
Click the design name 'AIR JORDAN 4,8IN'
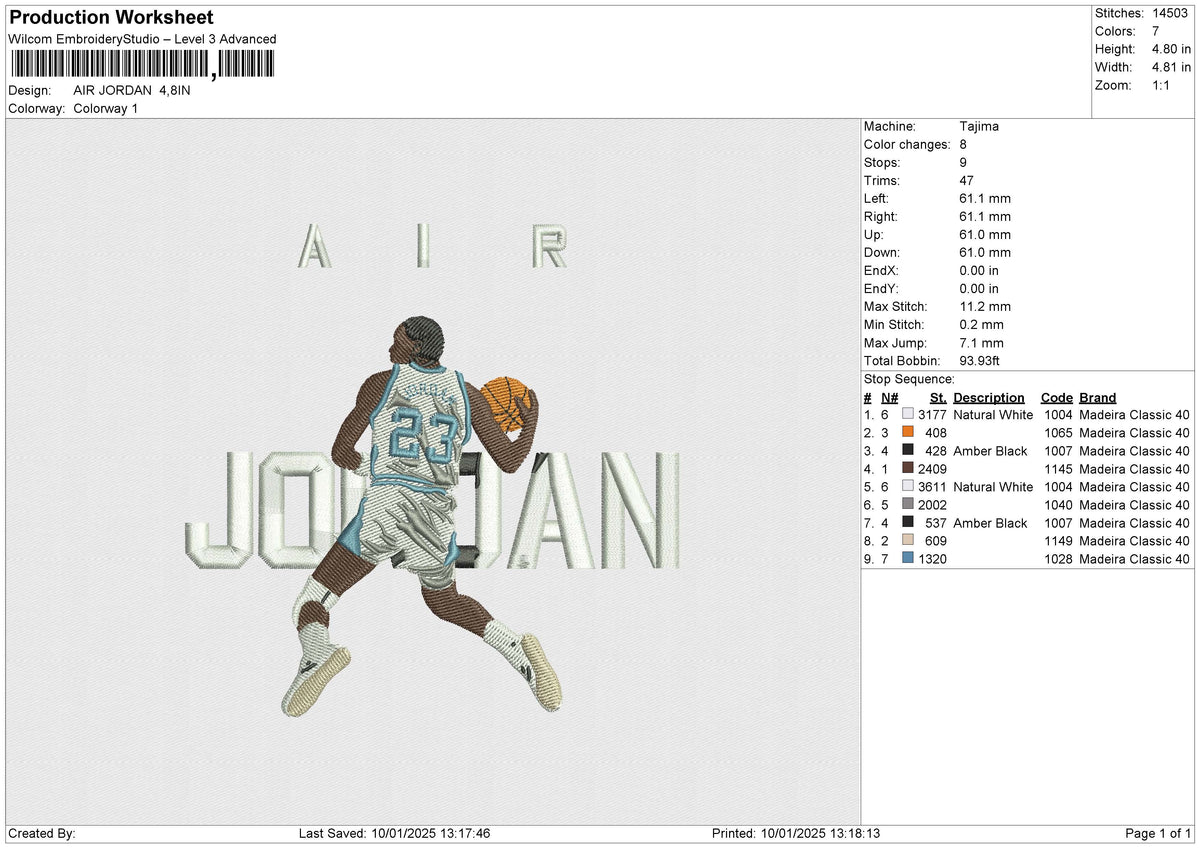pos(132,90)
